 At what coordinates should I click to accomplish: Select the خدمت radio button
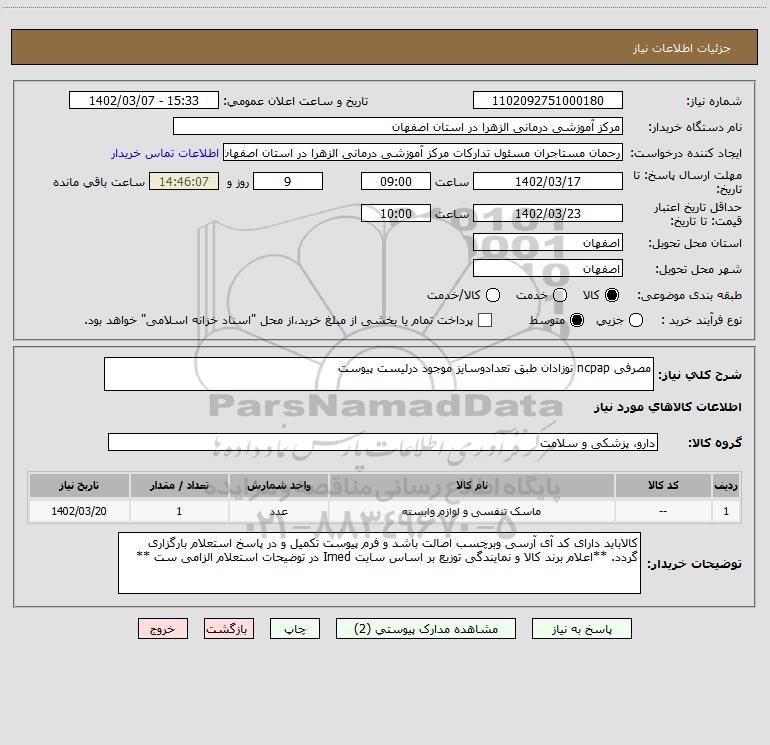(560, 295)
